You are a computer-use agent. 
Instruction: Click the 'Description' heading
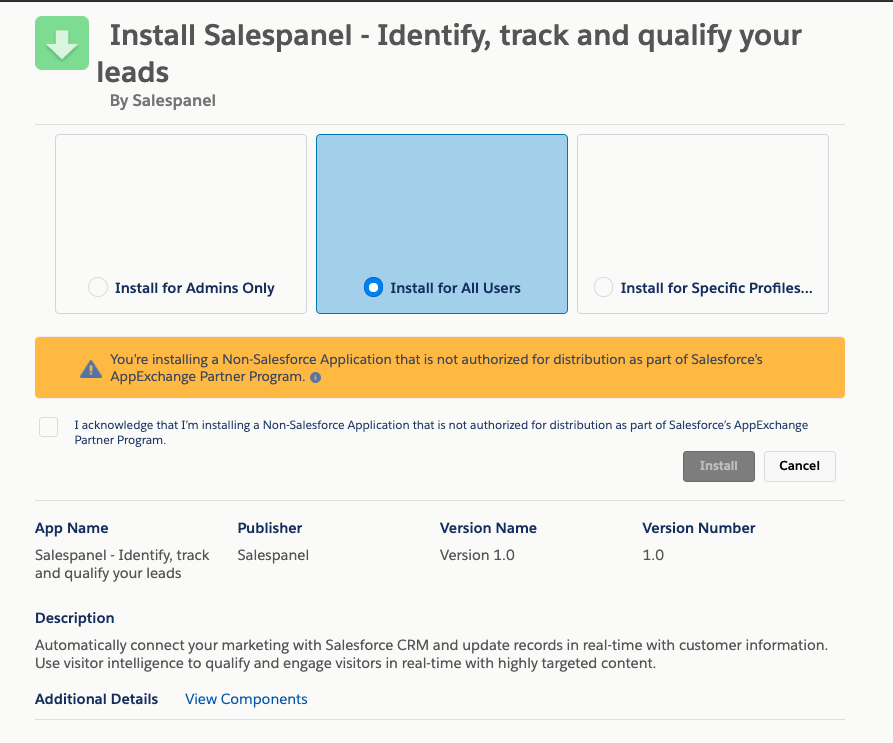coord(75,618)
